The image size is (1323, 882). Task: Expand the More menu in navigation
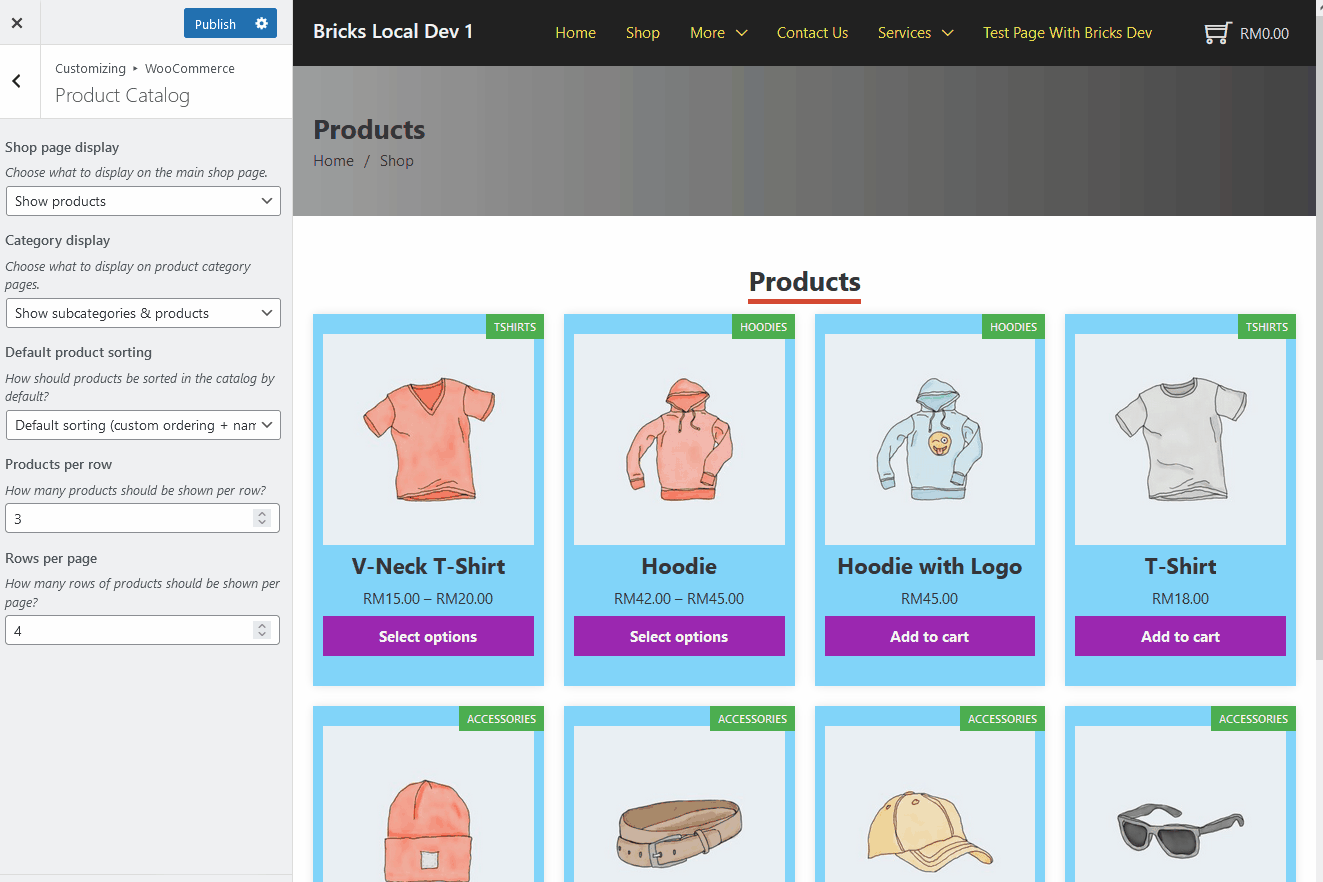tap(718, 33)
